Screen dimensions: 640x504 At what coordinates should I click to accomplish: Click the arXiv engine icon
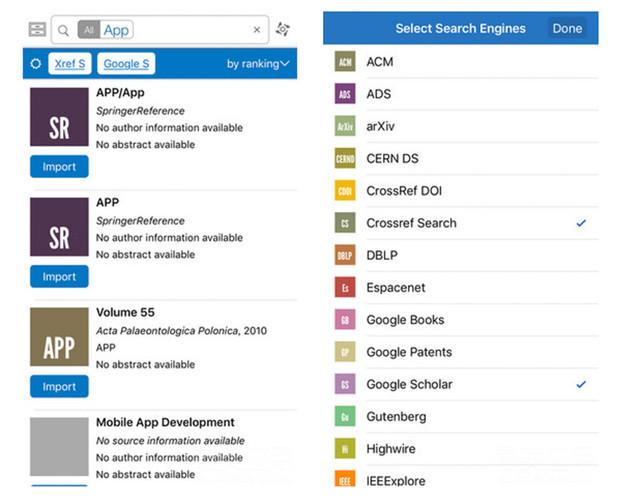pyautogui.click(x=345, y=126)
